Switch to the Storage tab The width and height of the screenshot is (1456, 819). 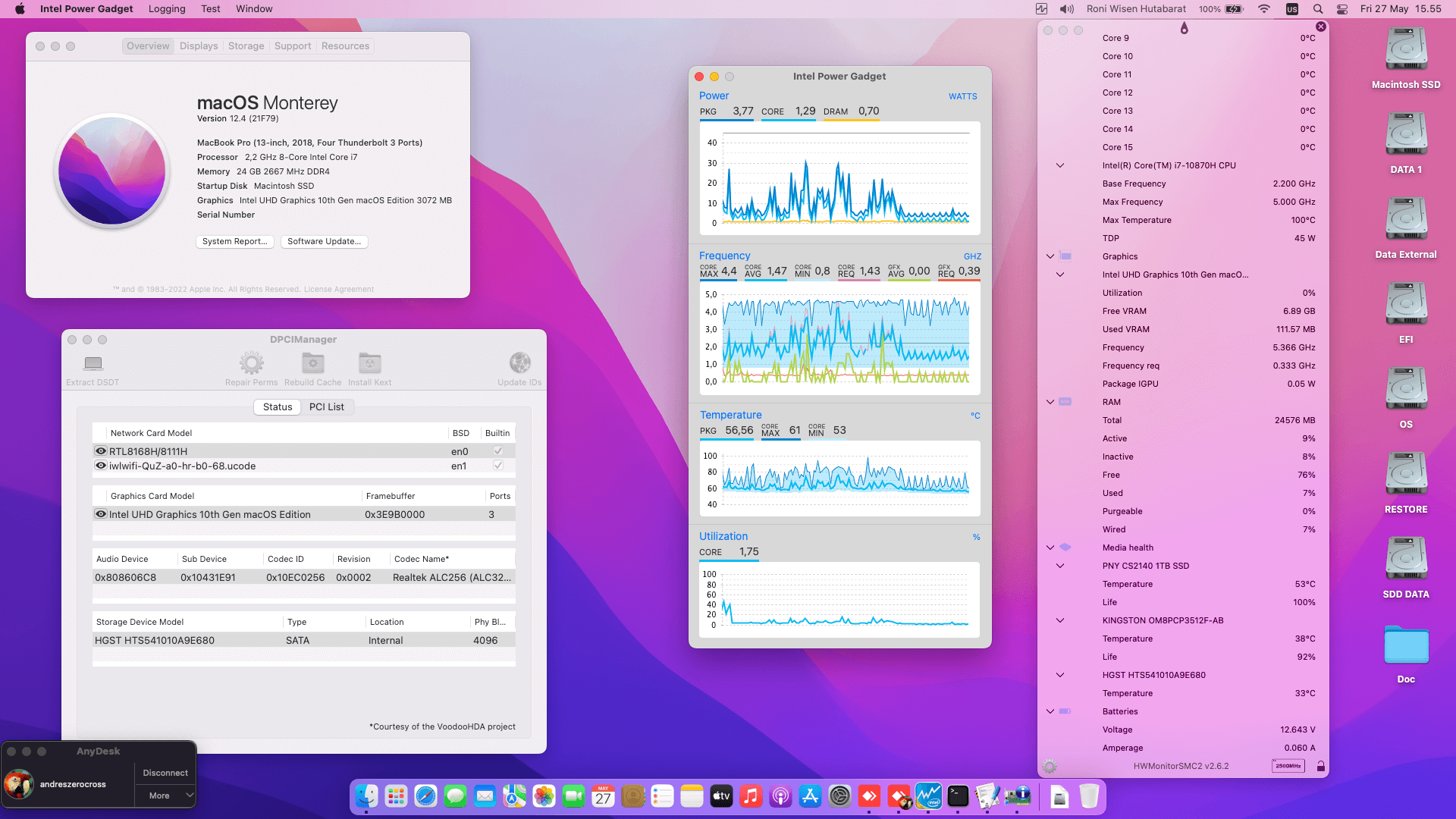[246, 46]
